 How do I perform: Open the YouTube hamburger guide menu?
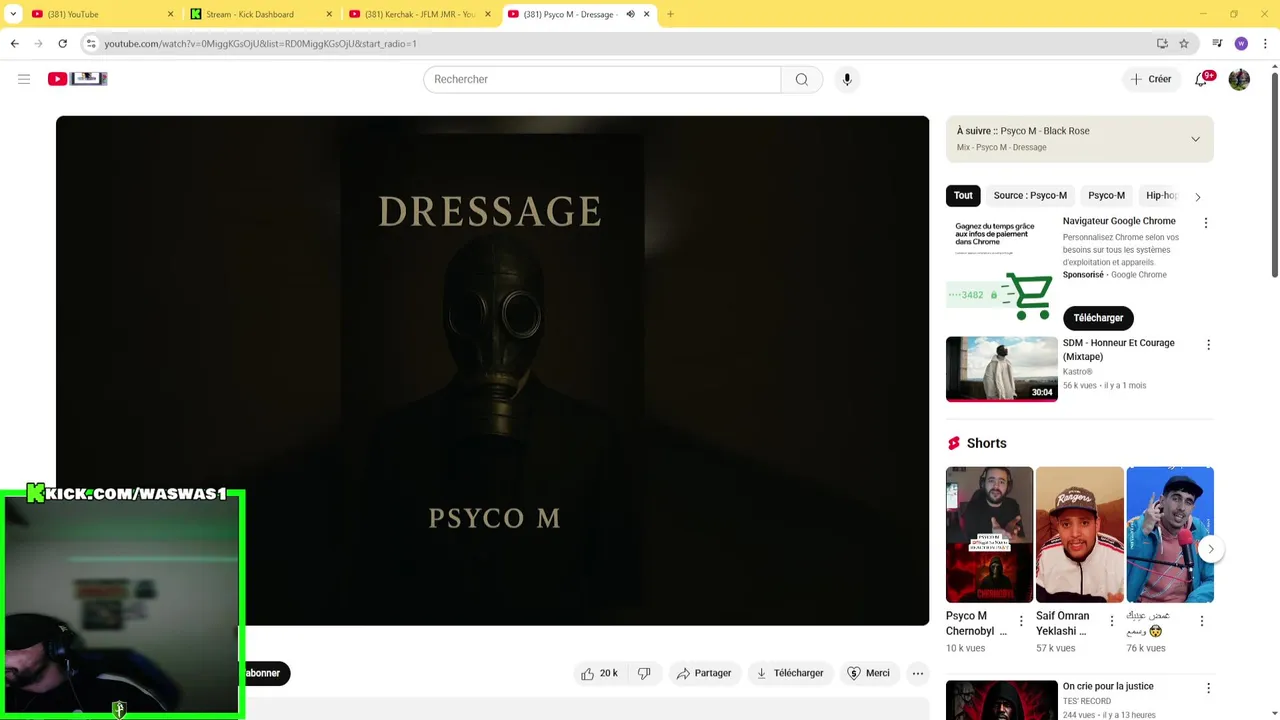[x=24, y=79]
